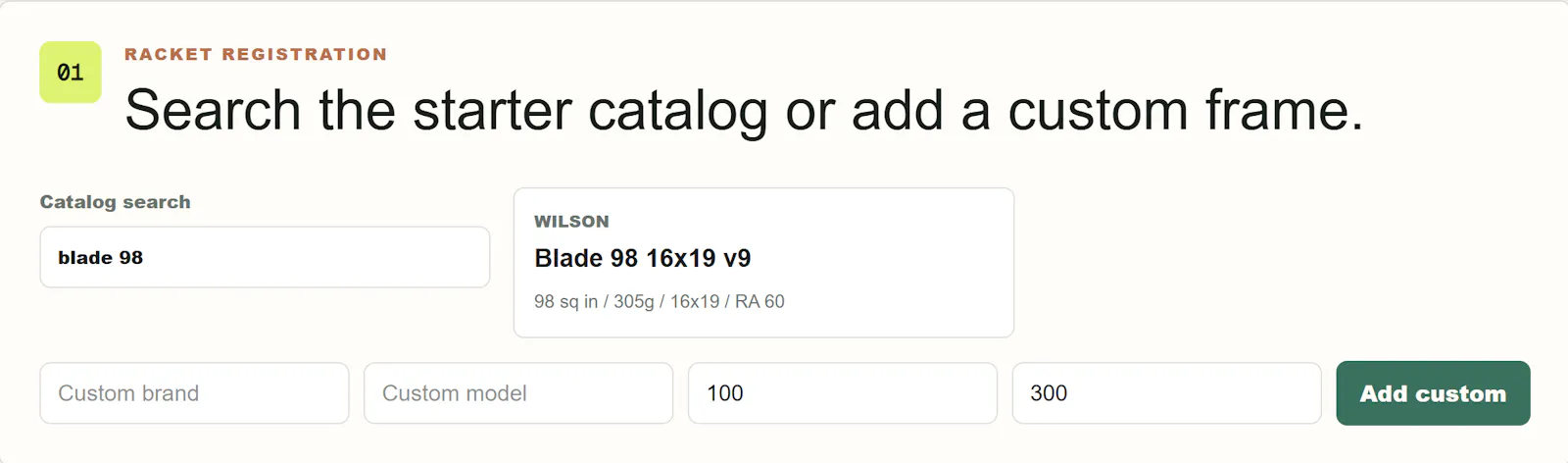The image size is (1568, 463).
Task: Focus the Custom model input field
Action: point(518,393)
